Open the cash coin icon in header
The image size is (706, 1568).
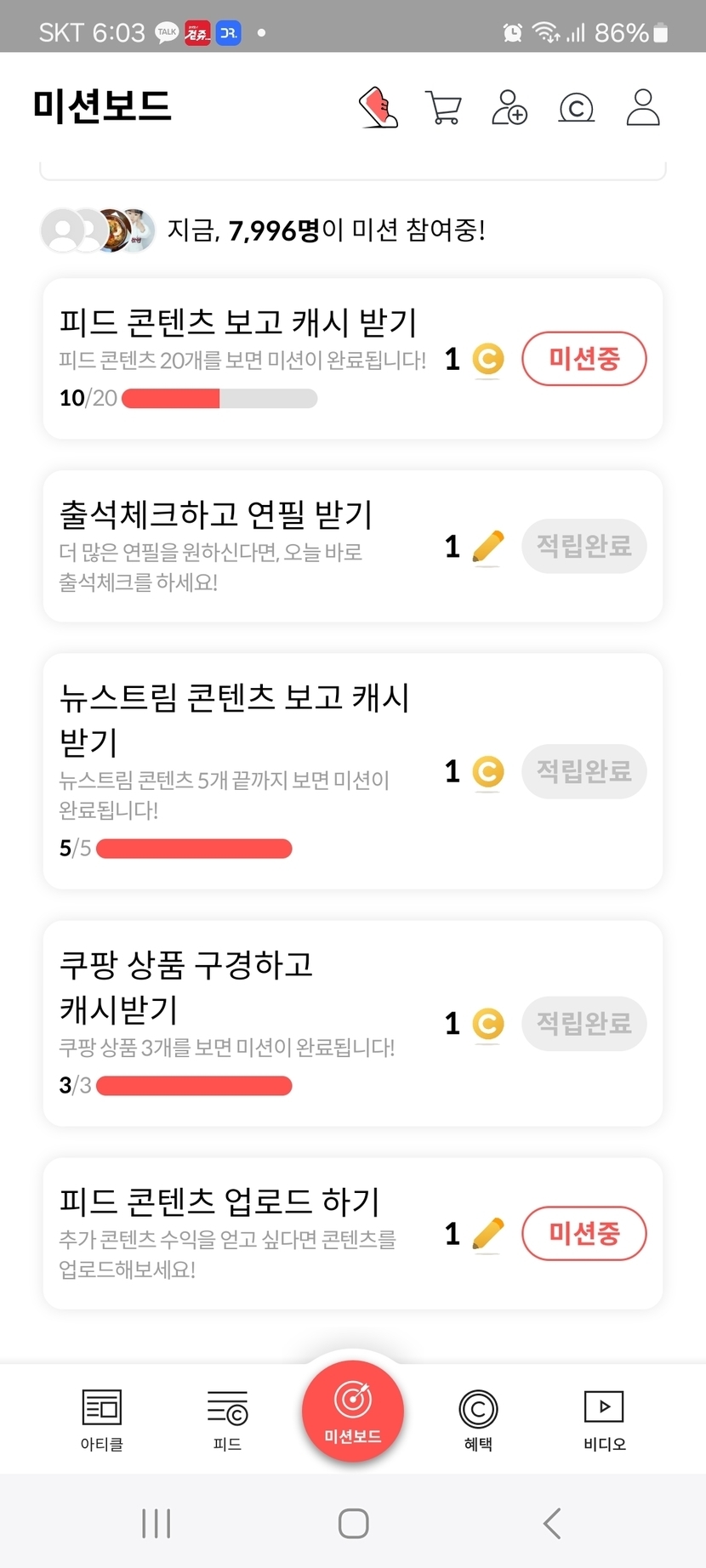pyautogui.click(x=576, y=108)
